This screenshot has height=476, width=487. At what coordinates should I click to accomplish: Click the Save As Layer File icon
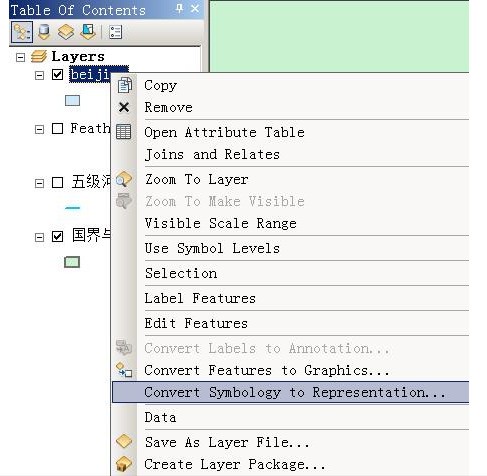click(124, 442)
